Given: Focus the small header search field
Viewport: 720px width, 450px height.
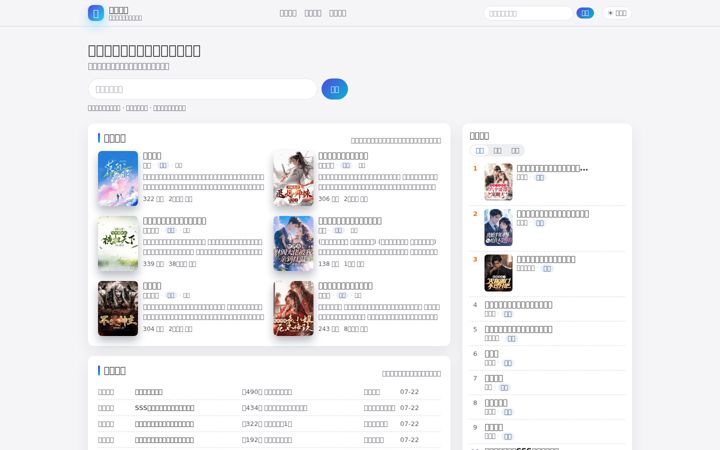Looking at the screenshot, I should [528, 13].
